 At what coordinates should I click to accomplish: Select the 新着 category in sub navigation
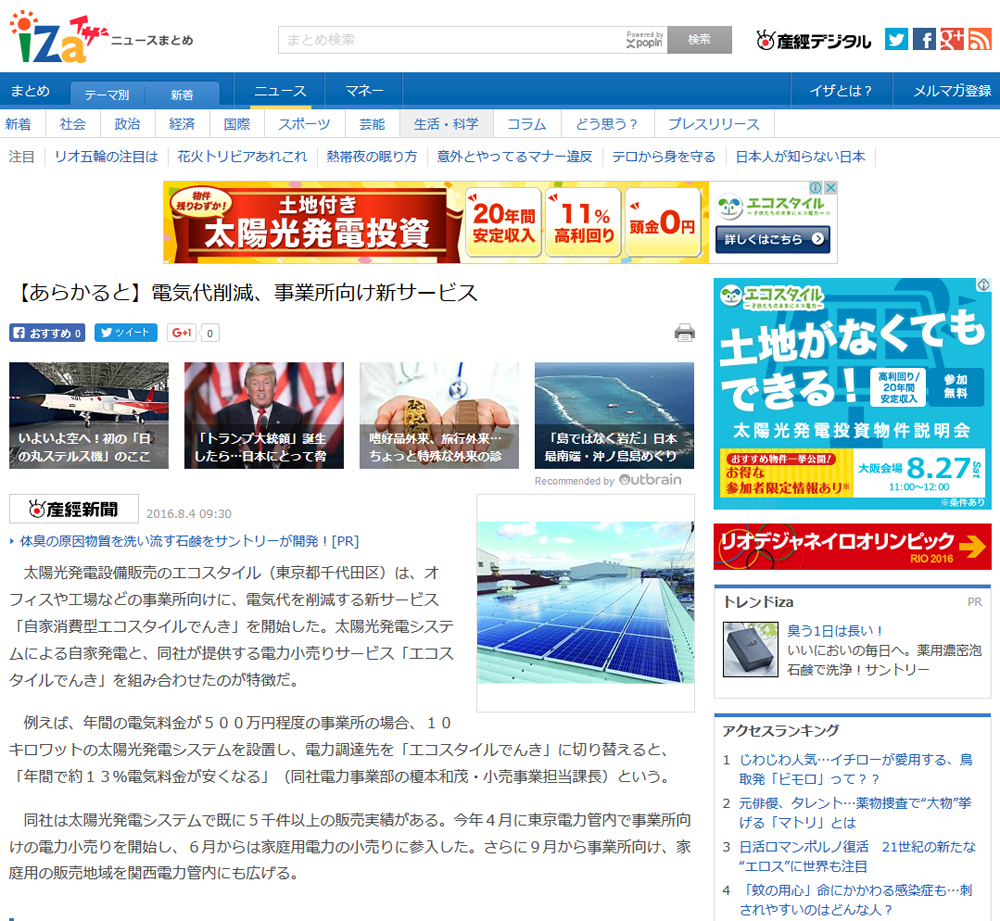click(x=19, y=124)
